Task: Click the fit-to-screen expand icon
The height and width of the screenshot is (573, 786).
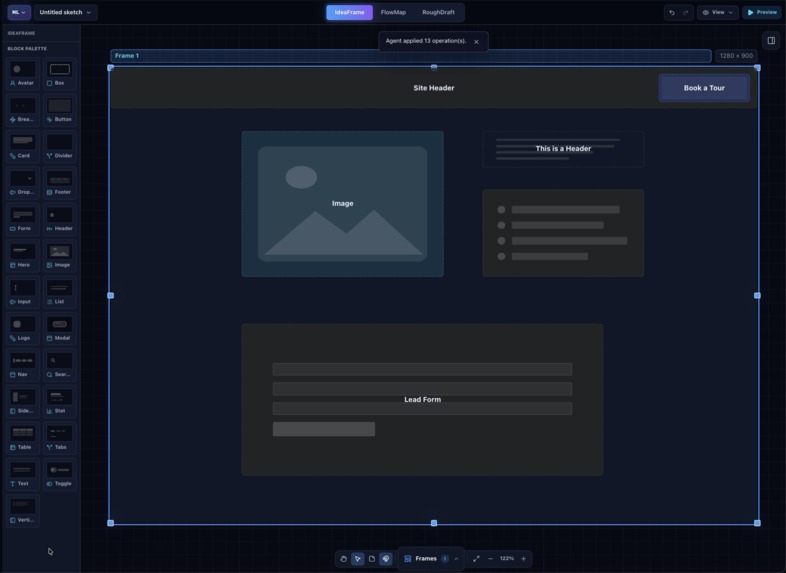Action: click(476, 558)
